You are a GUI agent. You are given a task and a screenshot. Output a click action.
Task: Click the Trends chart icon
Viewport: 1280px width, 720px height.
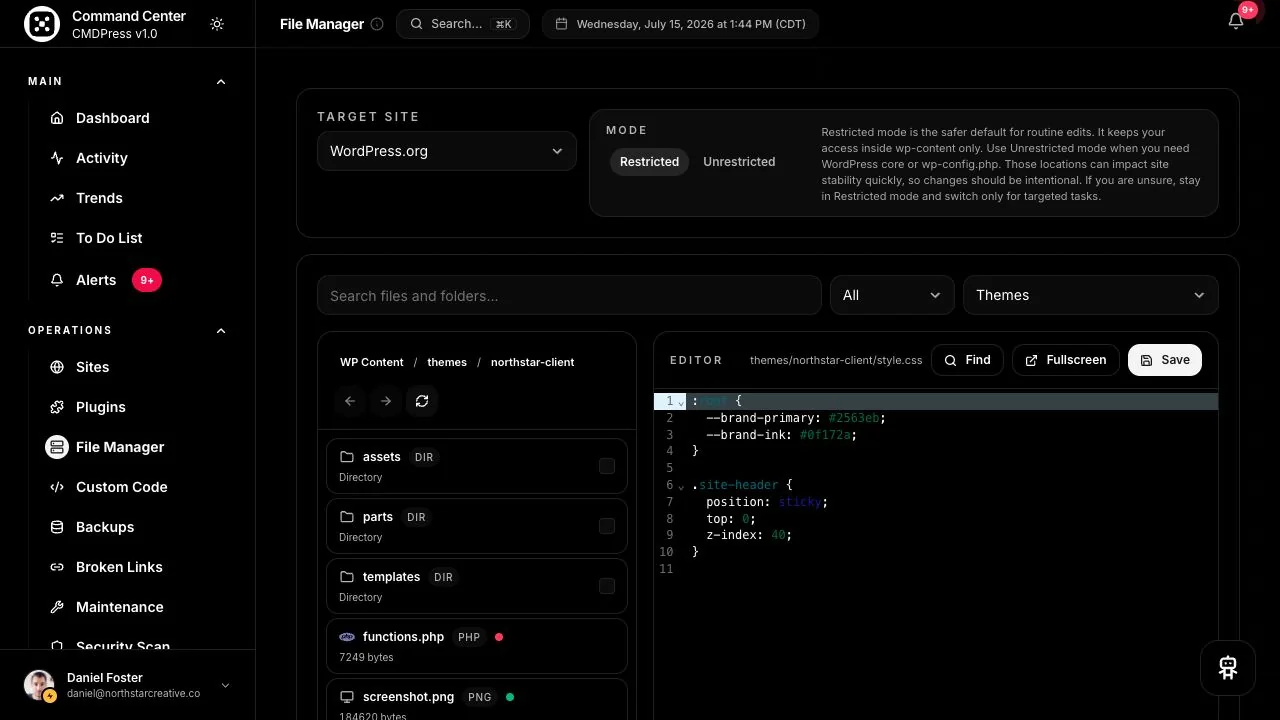57,198
